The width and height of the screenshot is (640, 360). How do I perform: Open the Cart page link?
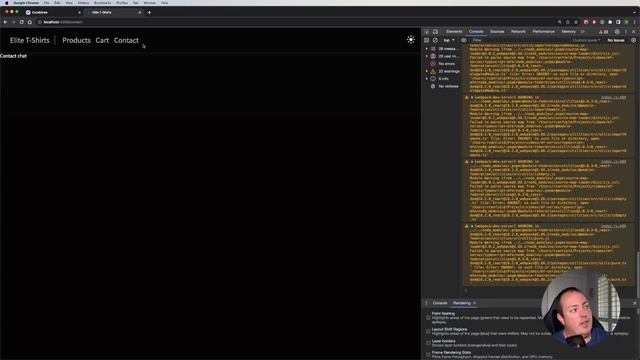pos(102,40)
